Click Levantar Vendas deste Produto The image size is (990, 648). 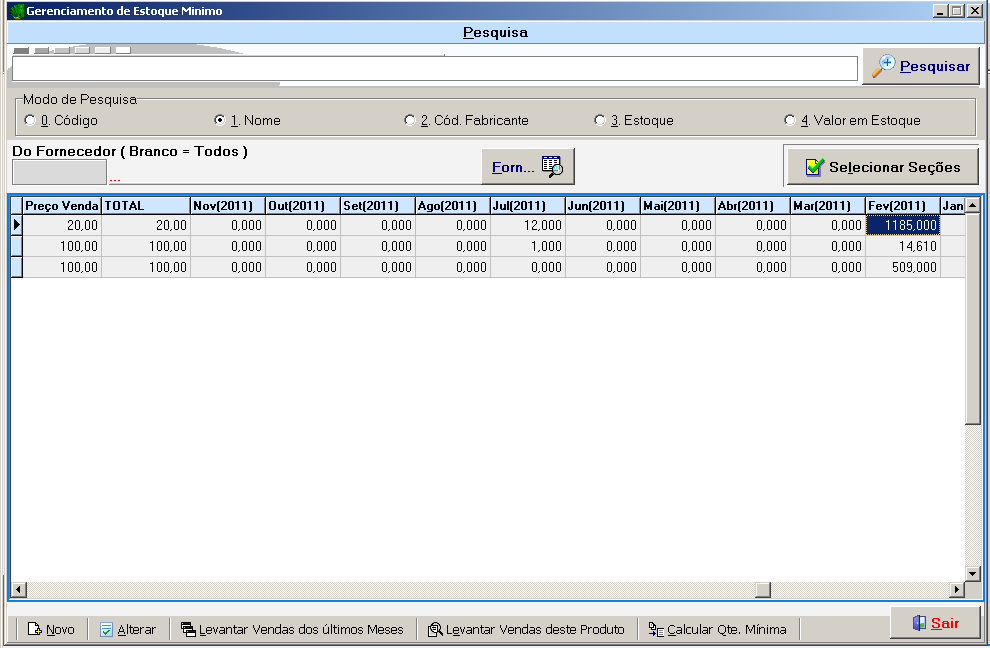(525, 629)
